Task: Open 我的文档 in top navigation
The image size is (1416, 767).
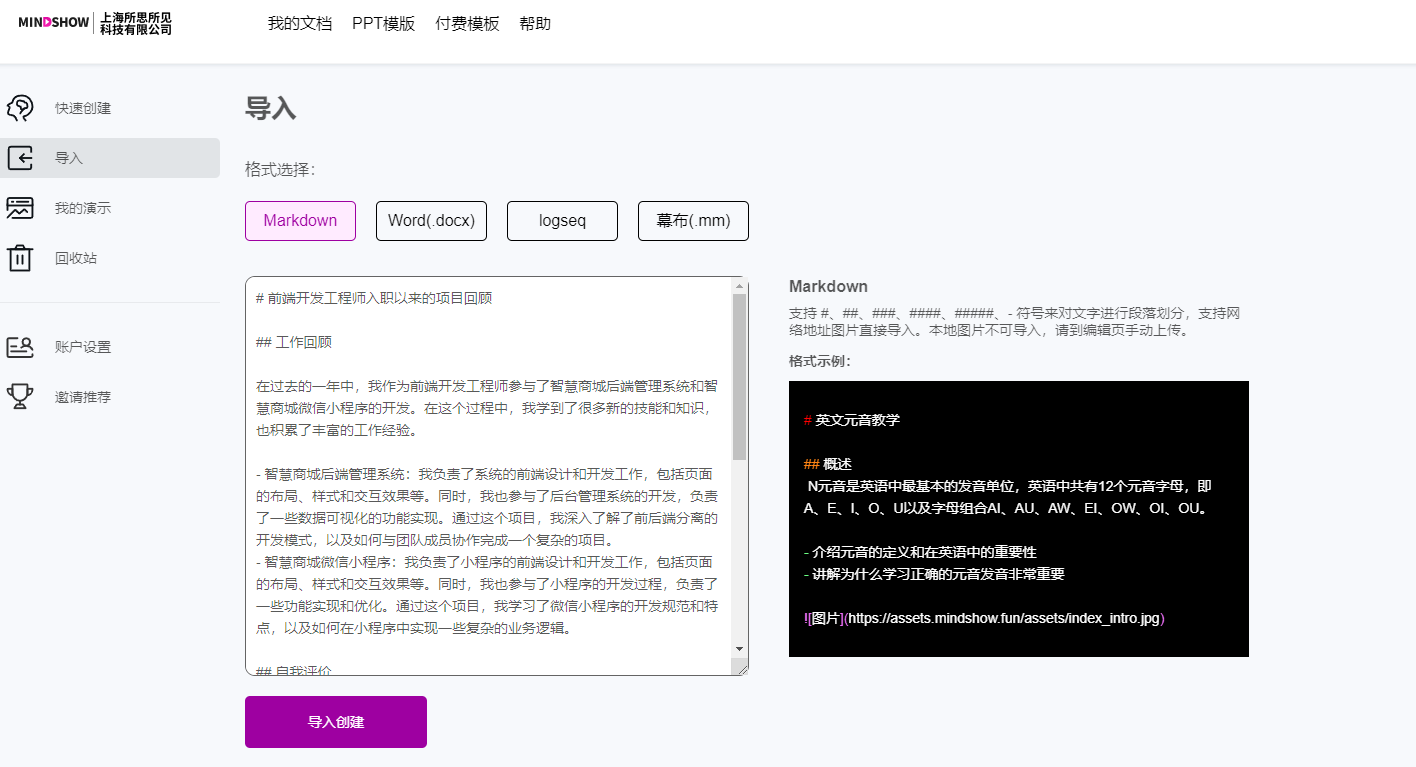Action: pos(300,23)
